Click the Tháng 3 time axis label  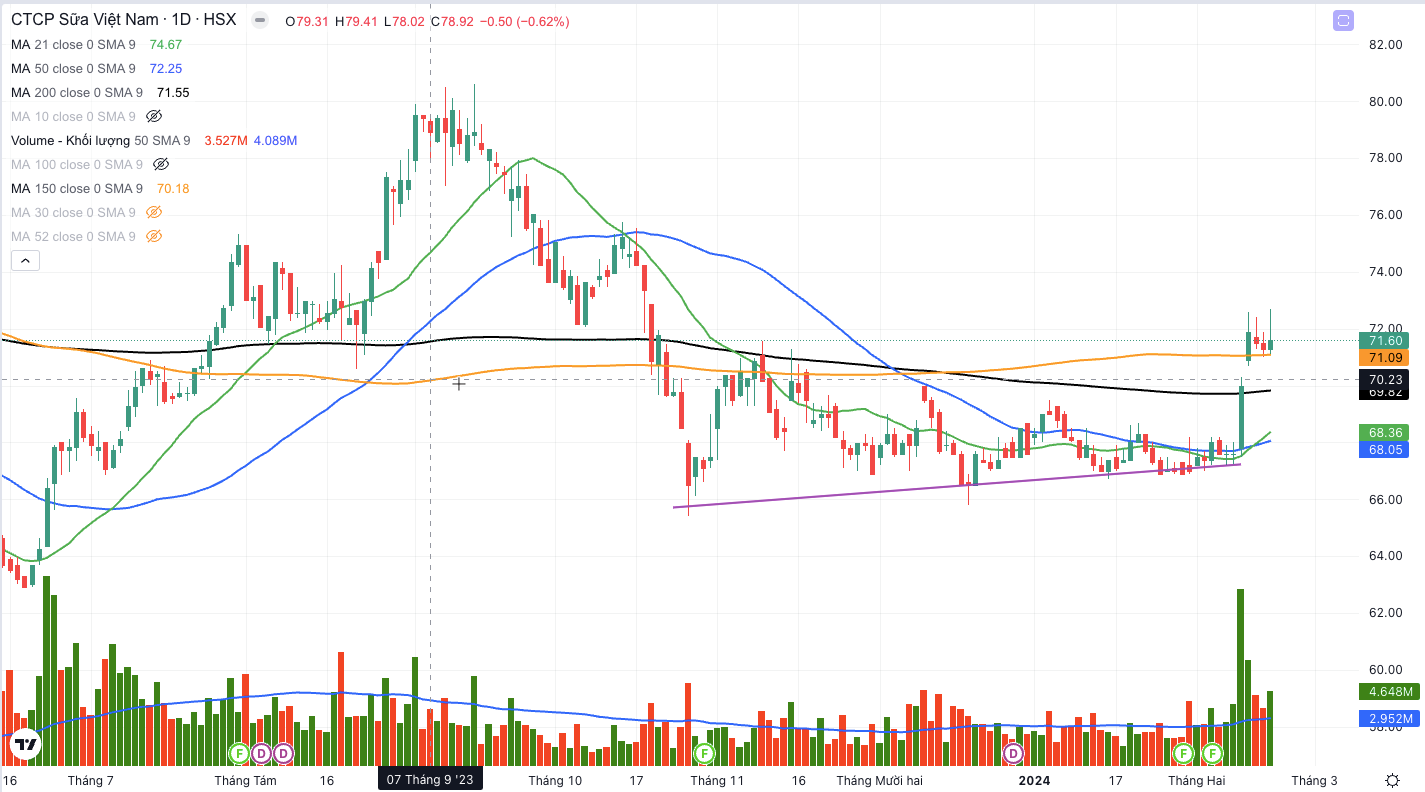pos(1314,780)
